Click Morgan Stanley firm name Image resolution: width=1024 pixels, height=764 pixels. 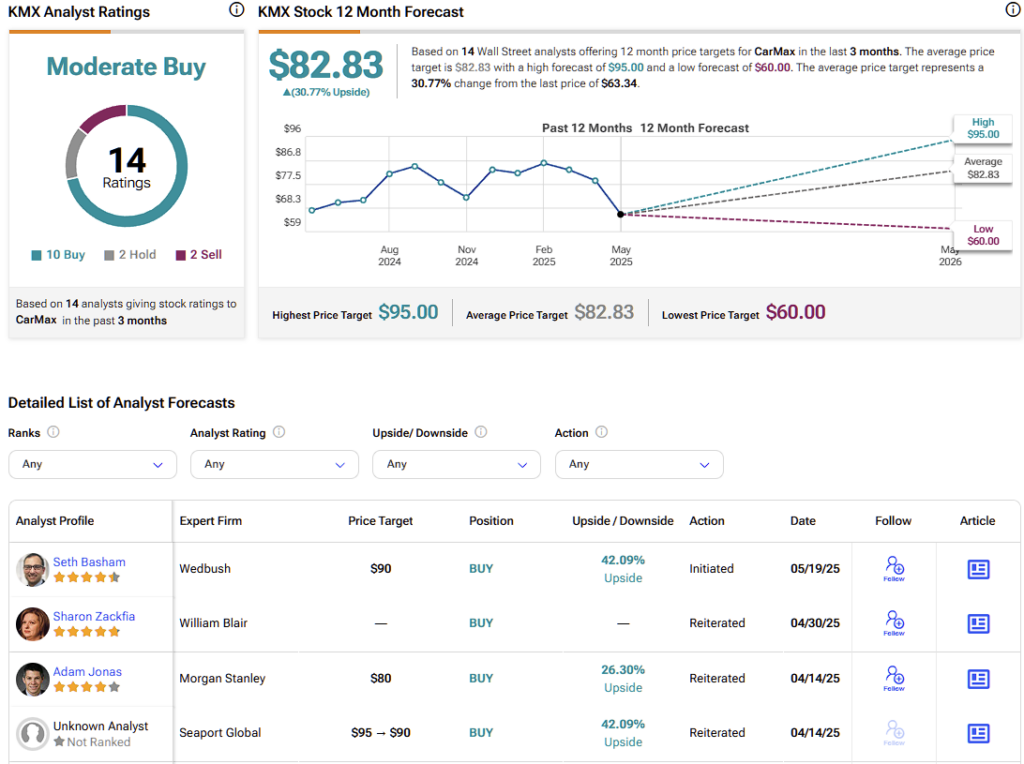[x=222, y=678]
